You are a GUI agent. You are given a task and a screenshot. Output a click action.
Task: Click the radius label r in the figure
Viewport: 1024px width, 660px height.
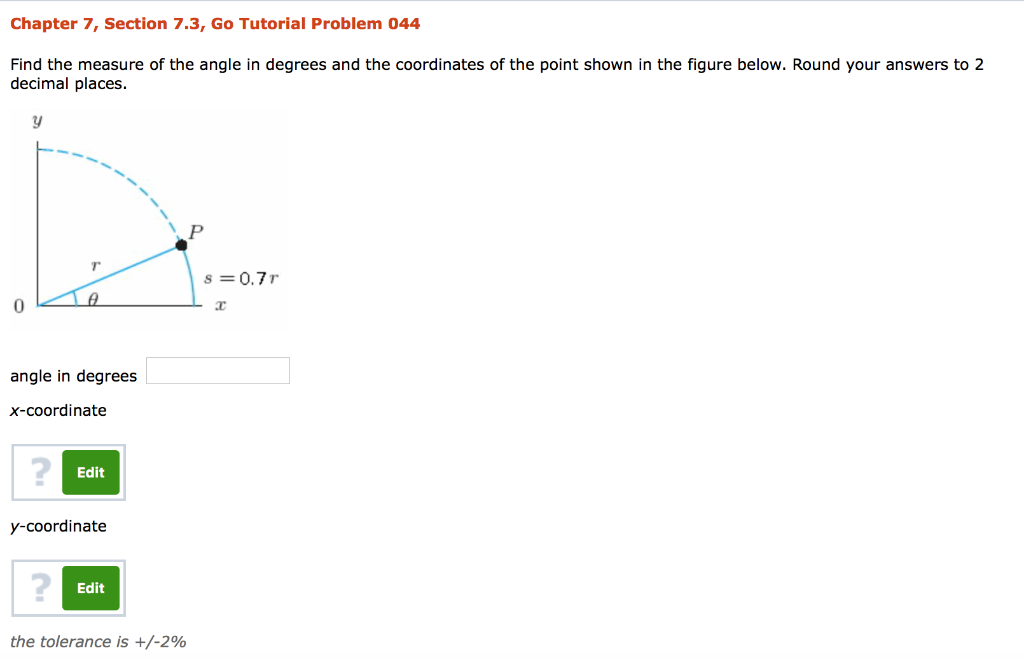click(96, 266)
